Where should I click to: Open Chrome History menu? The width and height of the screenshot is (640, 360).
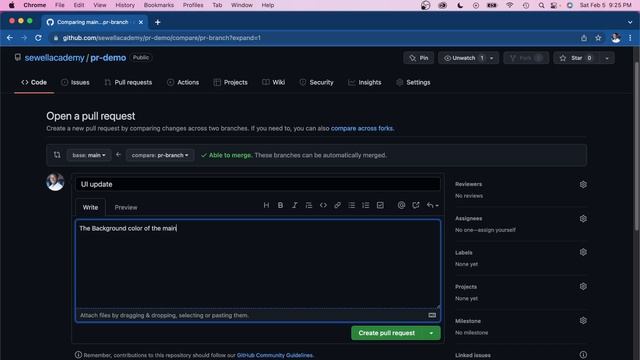click(125, 5)
